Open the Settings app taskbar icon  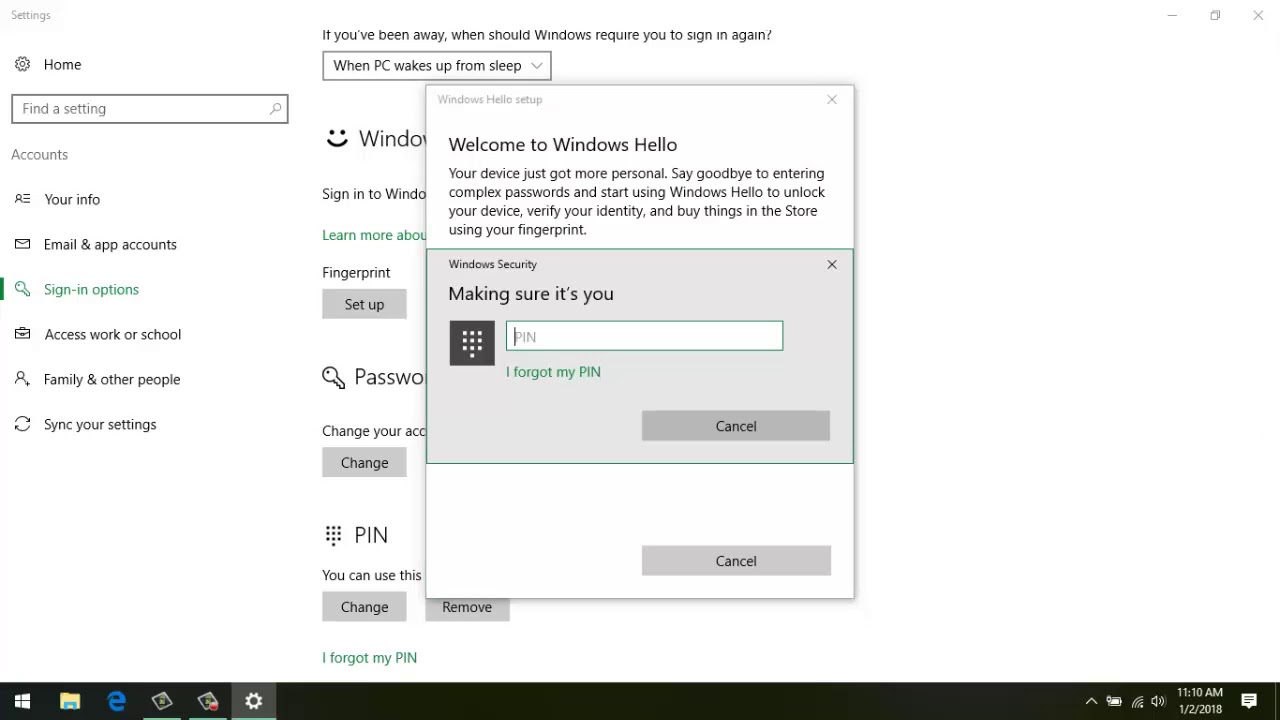[254, 701]
